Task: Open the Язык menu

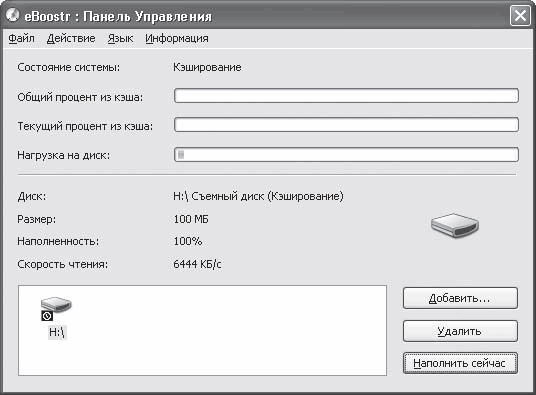Action: click(120, 38)
